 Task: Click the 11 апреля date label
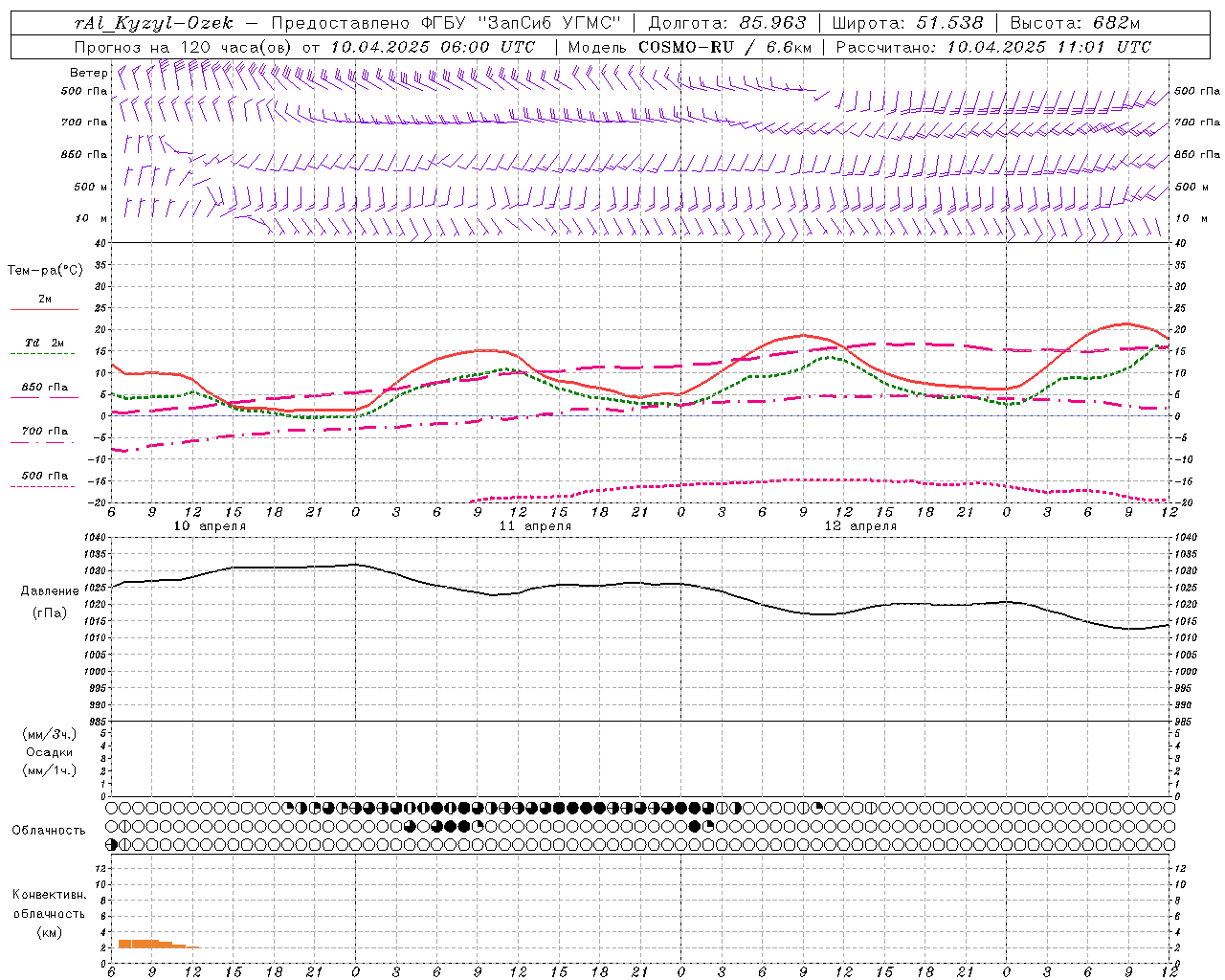[x=535, y=526]
